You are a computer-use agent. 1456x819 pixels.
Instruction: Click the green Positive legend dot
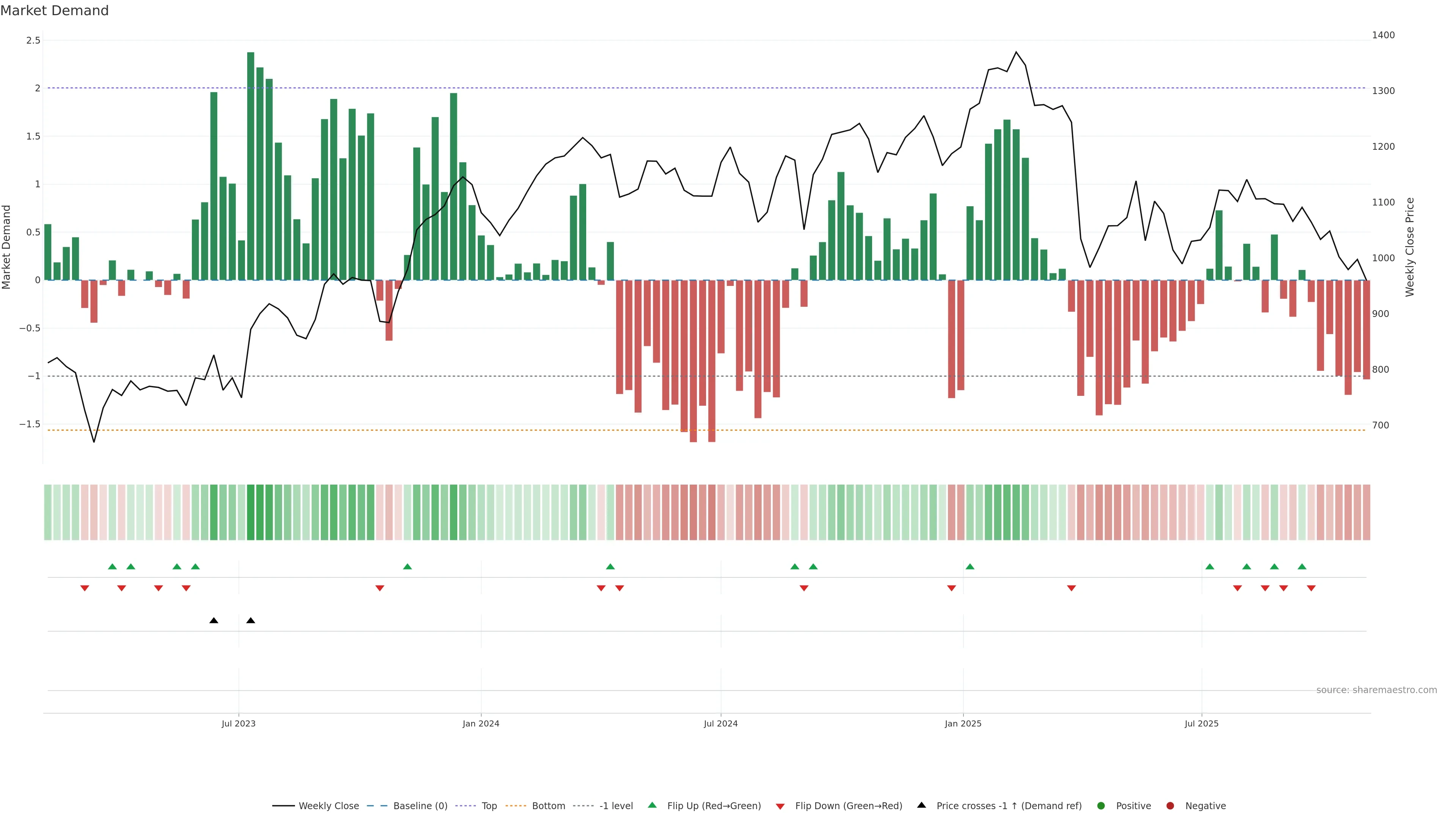point(1100,806)
